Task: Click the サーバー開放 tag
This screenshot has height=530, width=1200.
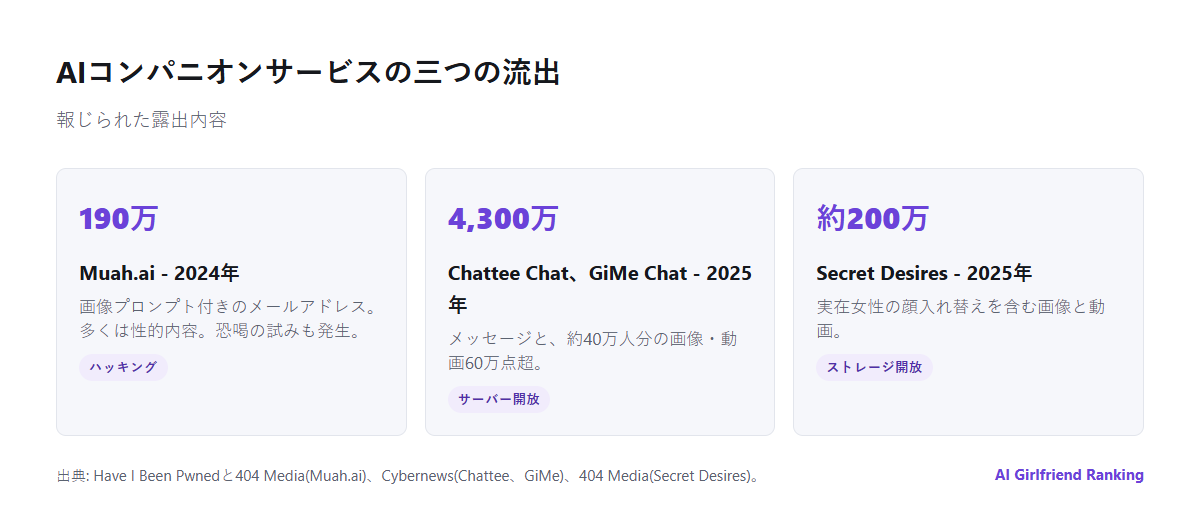Action: 499,399
